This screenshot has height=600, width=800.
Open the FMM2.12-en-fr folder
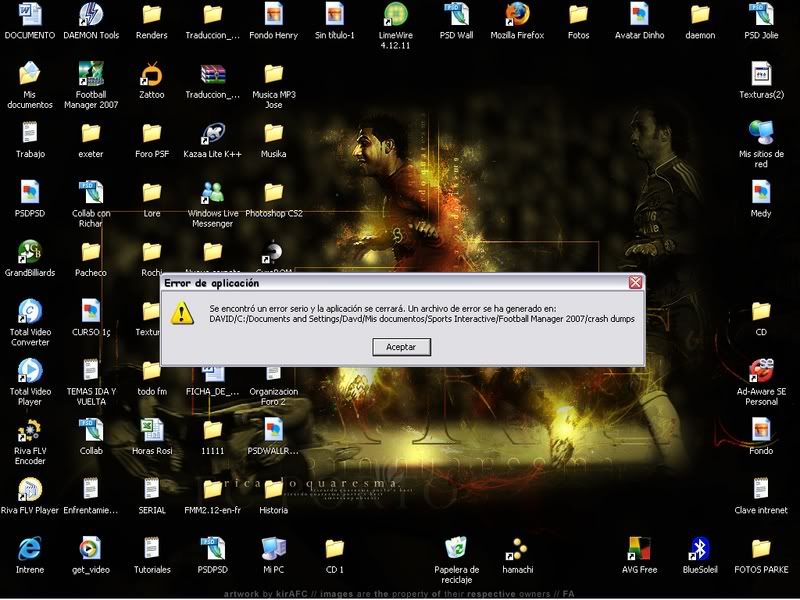(213, 489)
